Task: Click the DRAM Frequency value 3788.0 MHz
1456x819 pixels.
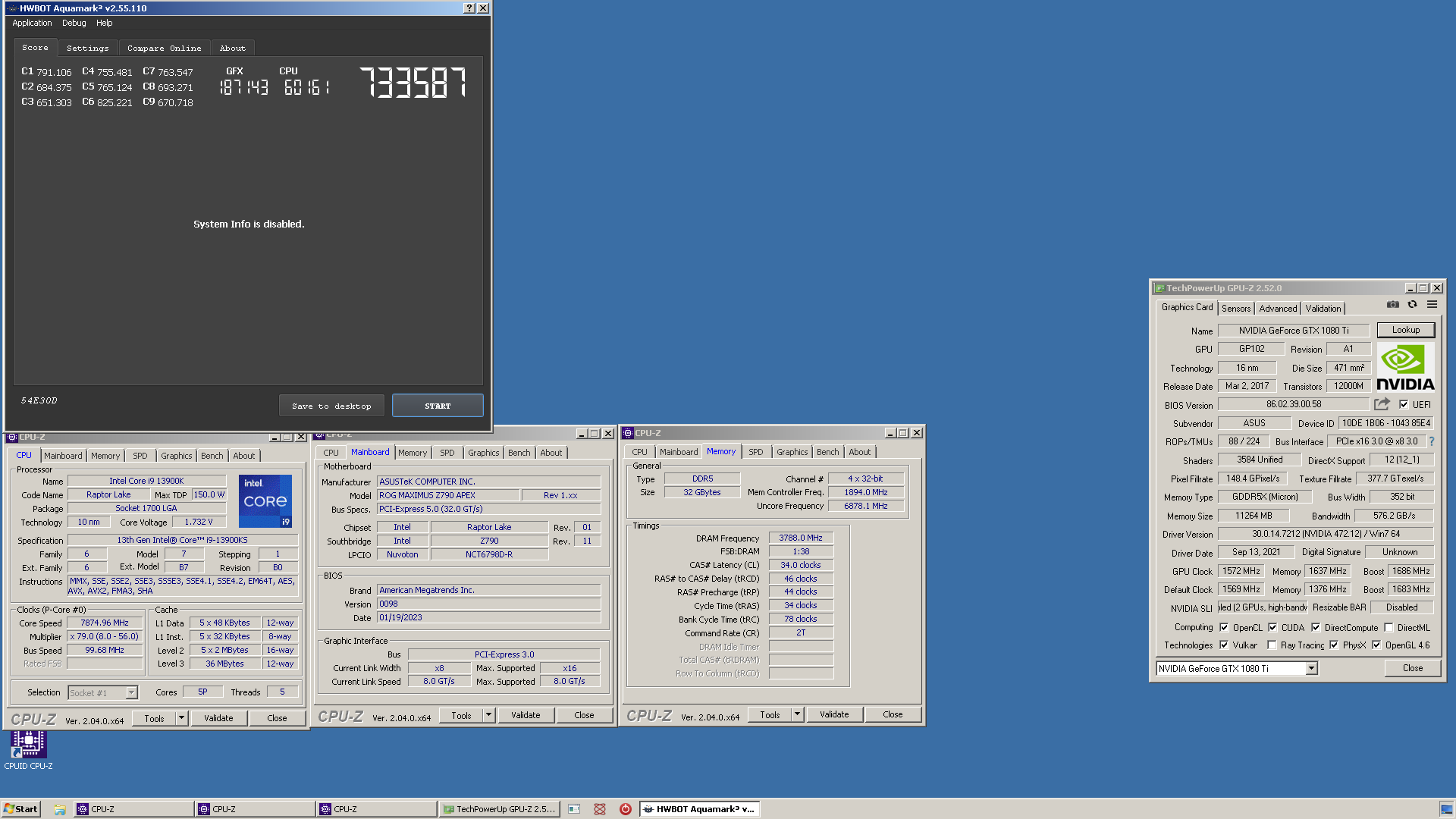Action: [801, 538]
